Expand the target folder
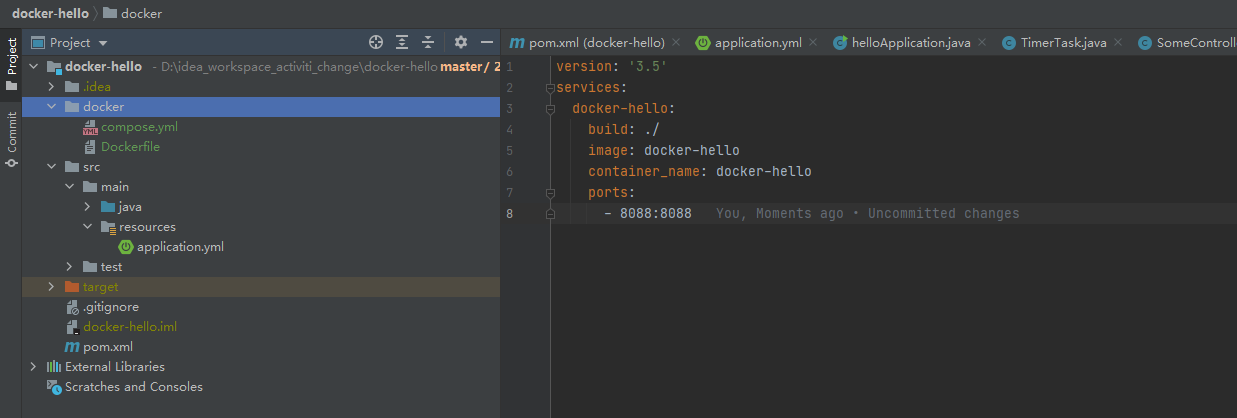 (52, 287)
